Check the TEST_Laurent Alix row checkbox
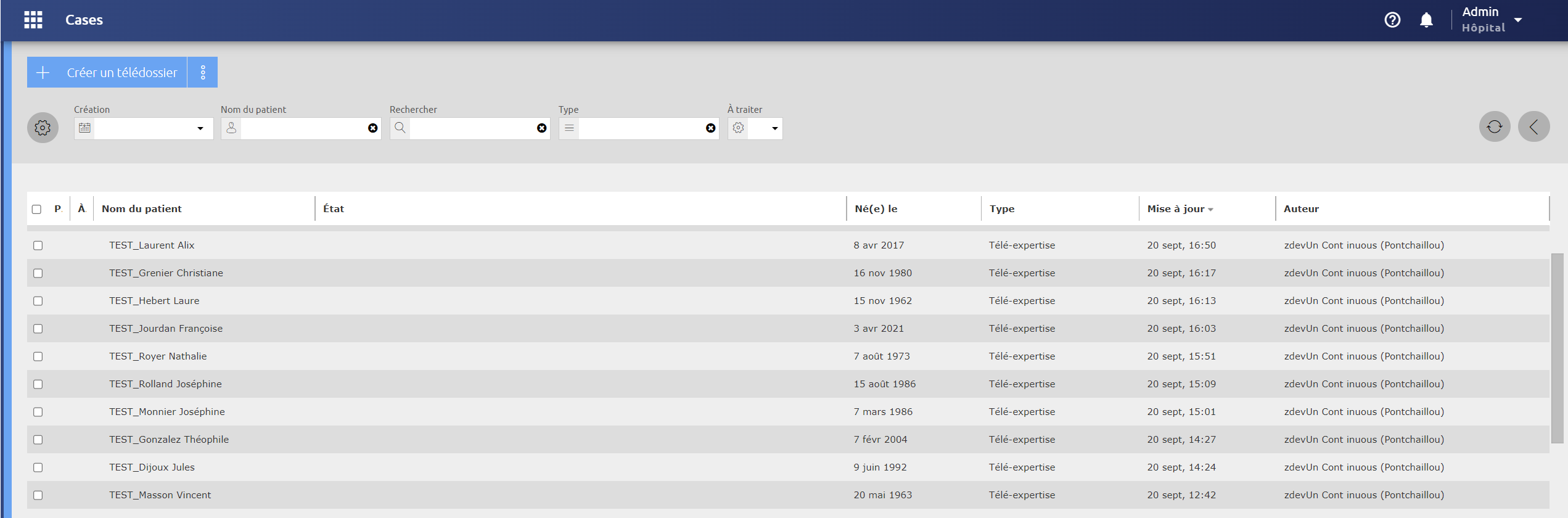 point(38,245)
